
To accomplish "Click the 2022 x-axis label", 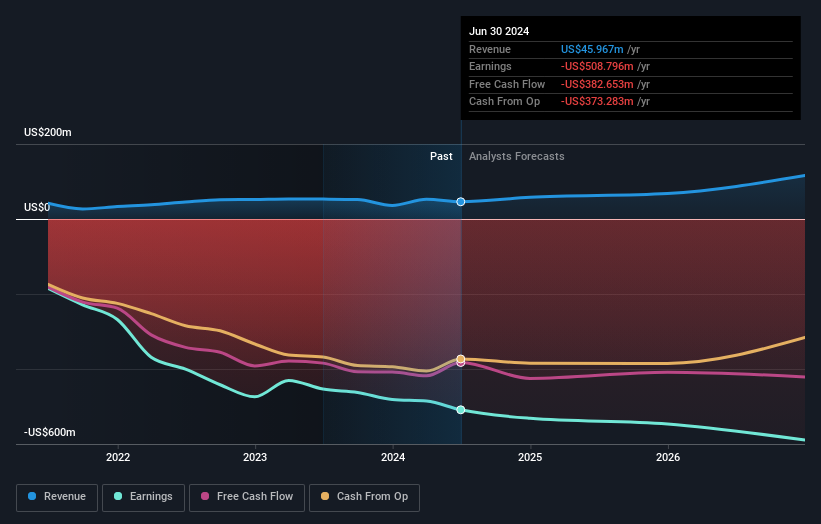I will click(x=118, y=457).
